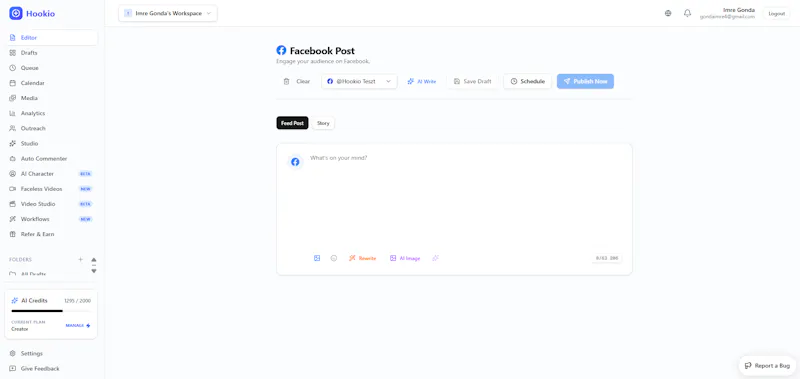Click the Faceless Videos camera icon
The width and height of the screenshot is (800, 379).
[13, 189]
